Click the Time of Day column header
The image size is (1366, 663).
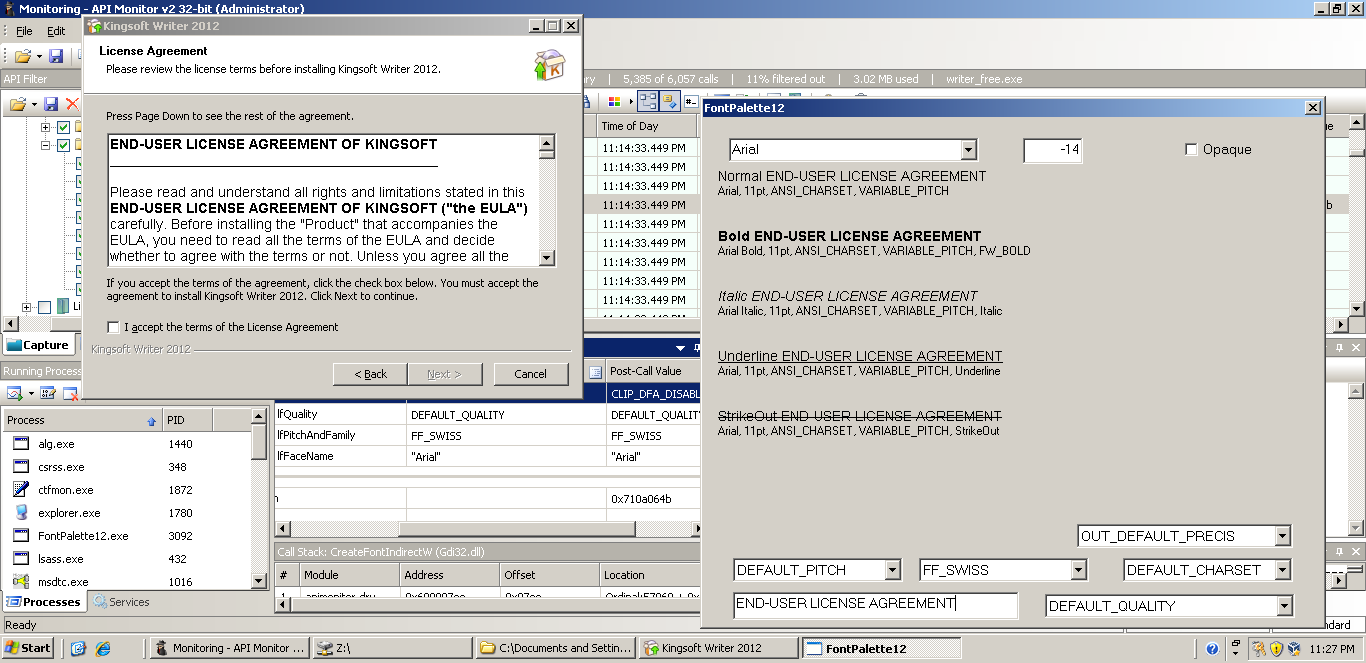coord(647,126)
